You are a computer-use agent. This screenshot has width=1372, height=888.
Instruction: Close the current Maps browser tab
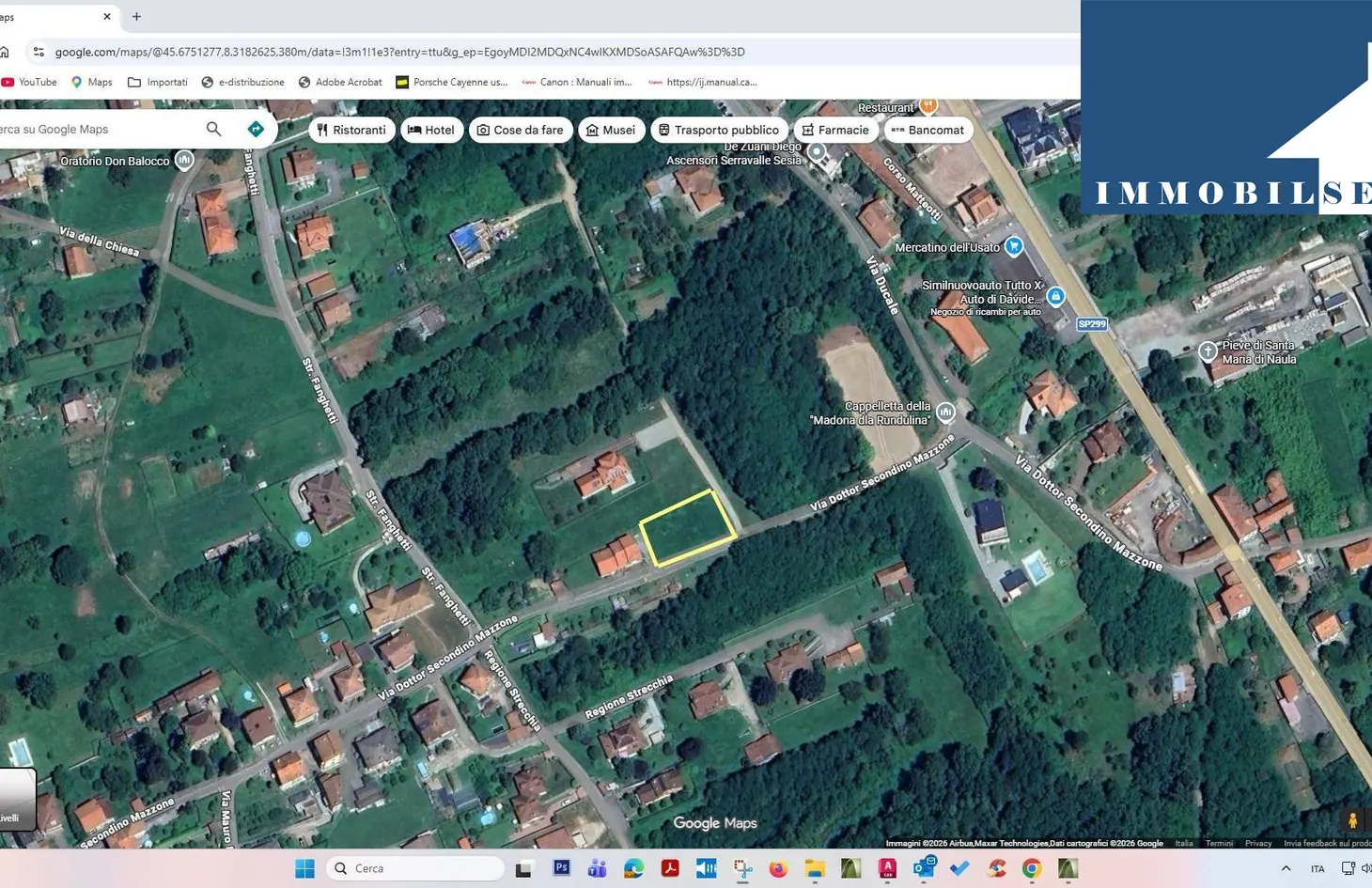point(106,16)
